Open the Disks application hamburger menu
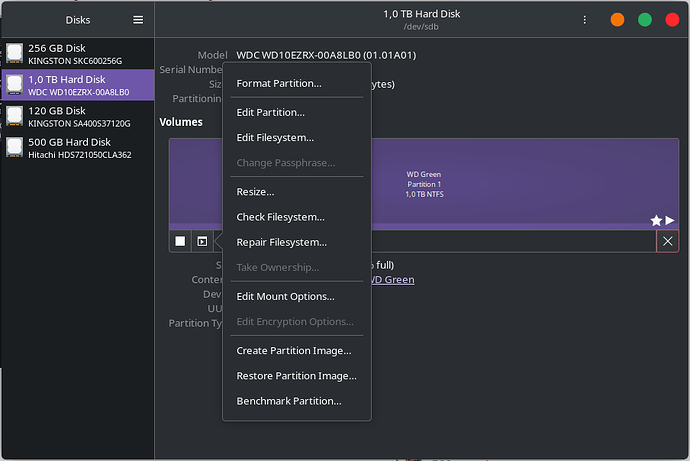Screen dimensions: 690x461 pyautogui.click(x=138, y=20)
